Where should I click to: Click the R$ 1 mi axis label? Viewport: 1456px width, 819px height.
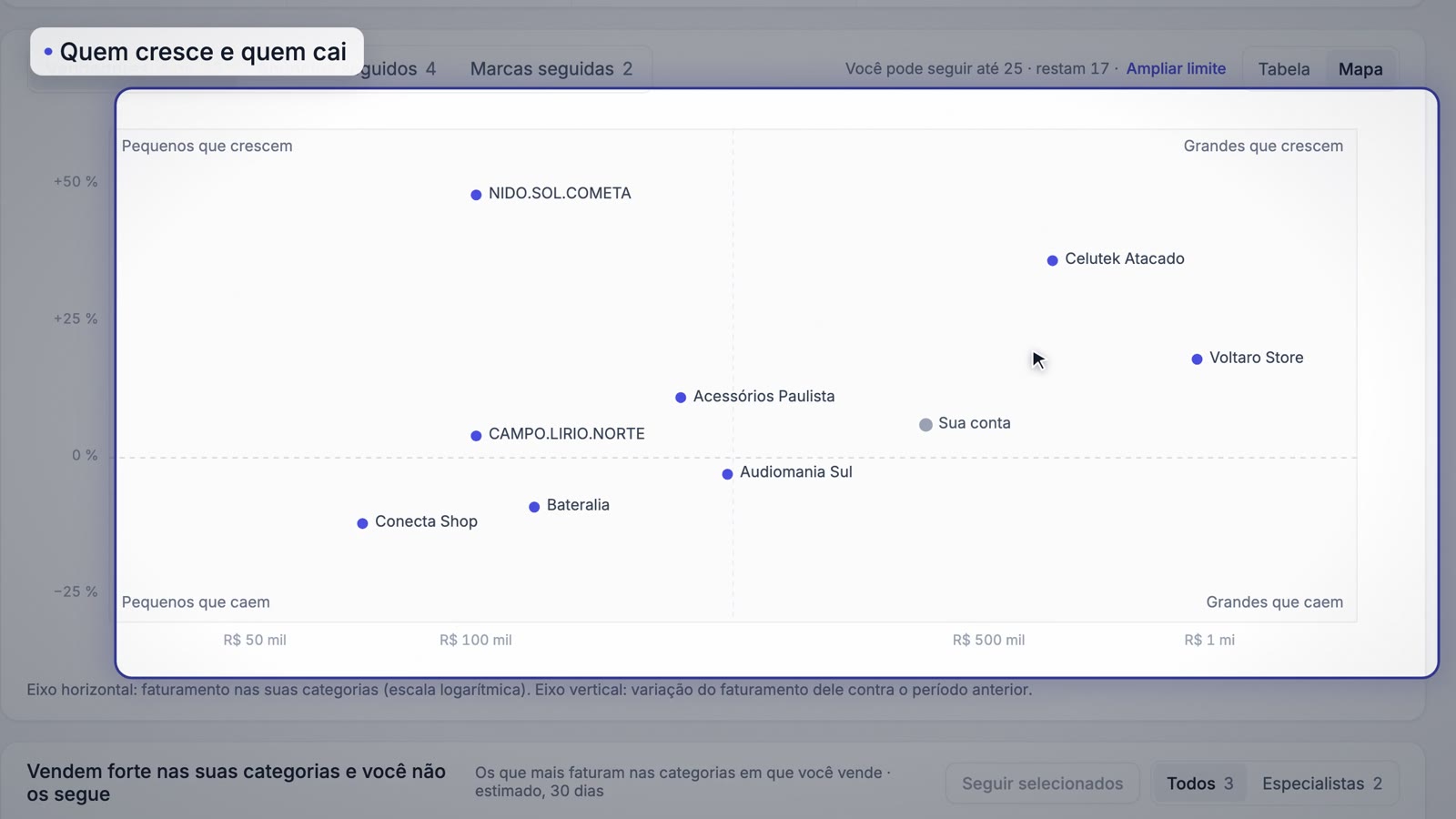(1209, 640)
